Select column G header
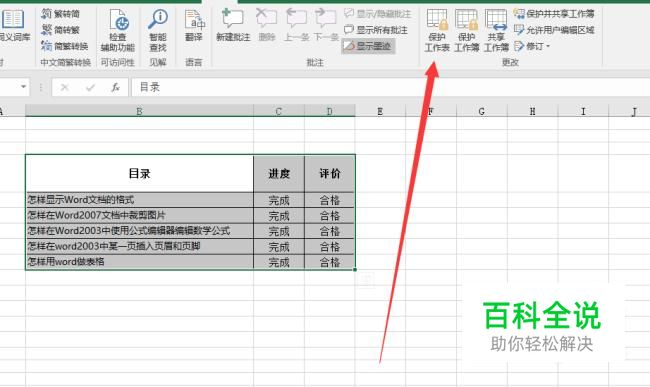 pos(482,111)
